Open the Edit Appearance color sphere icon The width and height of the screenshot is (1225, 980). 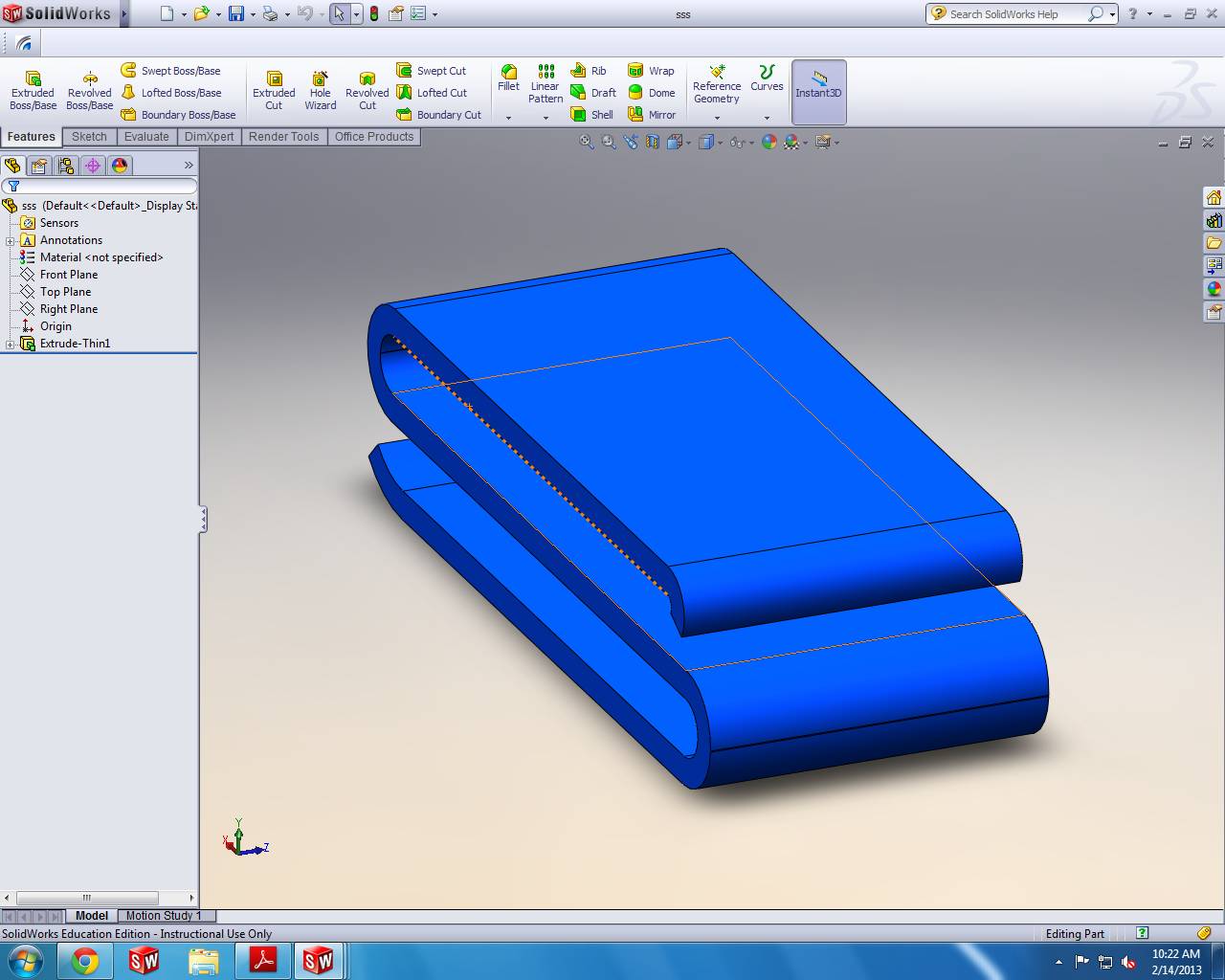click(769, 142)
